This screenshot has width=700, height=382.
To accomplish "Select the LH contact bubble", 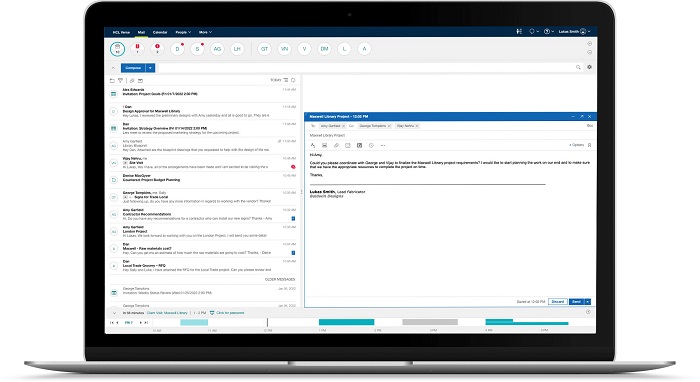I will coord(238,49).
